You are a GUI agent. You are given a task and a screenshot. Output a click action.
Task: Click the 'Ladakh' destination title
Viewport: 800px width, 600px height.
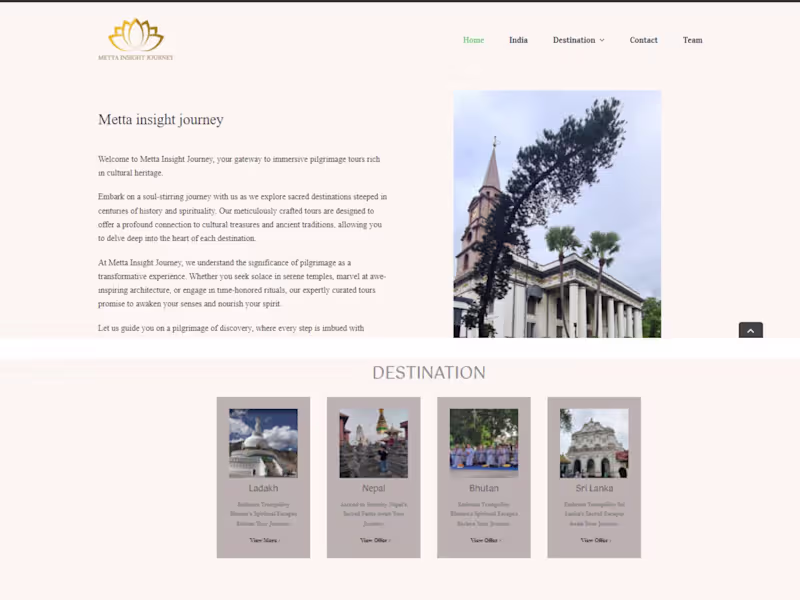click(x=262, y=488)
